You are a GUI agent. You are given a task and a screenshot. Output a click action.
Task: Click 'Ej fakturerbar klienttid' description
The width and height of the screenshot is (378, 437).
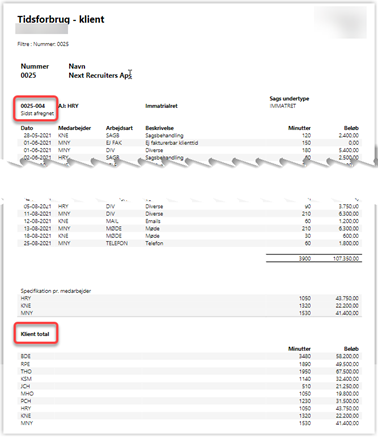point(172,143)
